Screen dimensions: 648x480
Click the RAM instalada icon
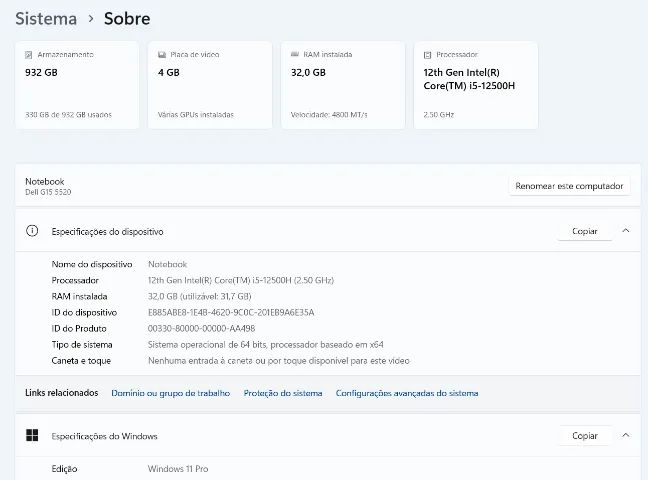[x=295, y=54]
